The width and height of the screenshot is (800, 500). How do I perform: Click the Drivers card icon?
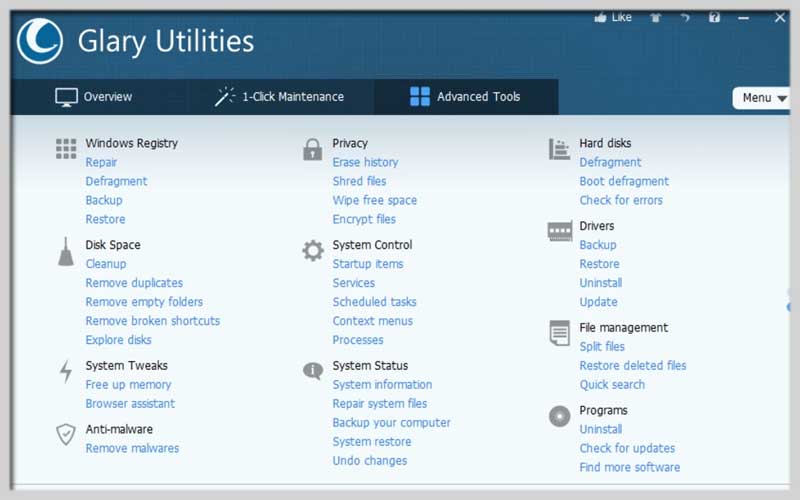[560, 231]
